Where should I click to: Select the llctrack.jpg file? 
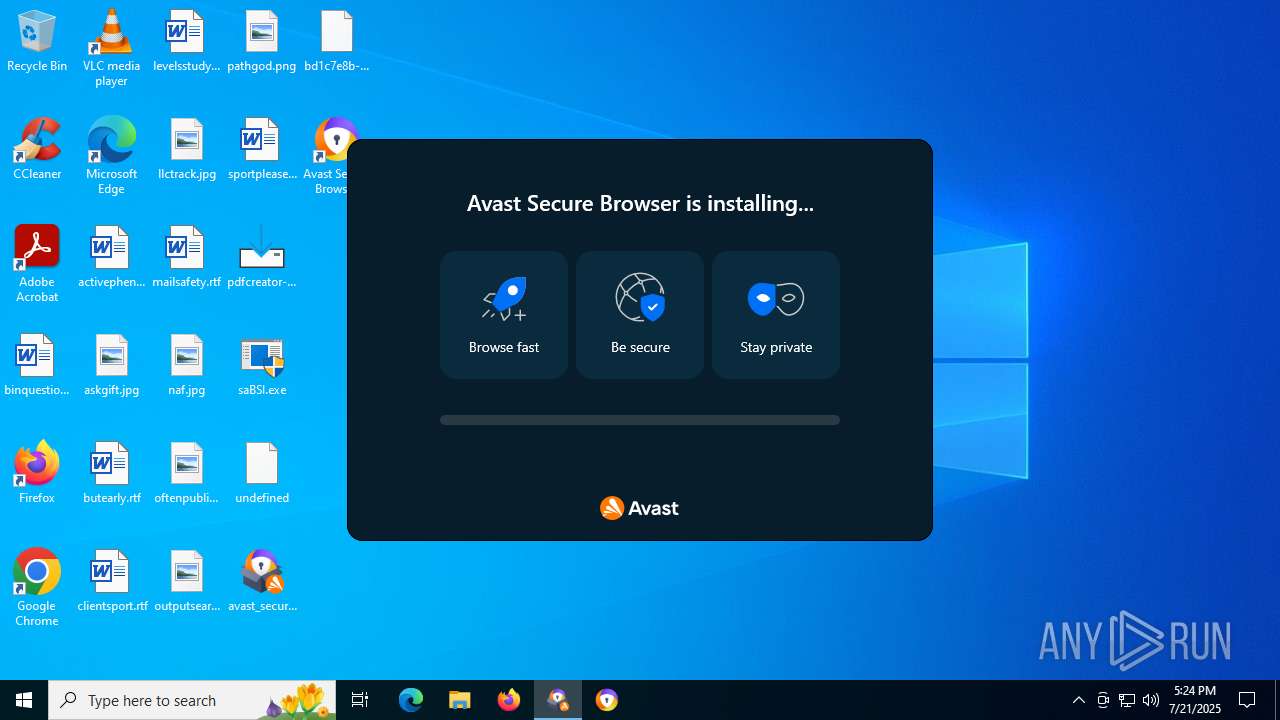pyautogui.click(x=187, y=150)
